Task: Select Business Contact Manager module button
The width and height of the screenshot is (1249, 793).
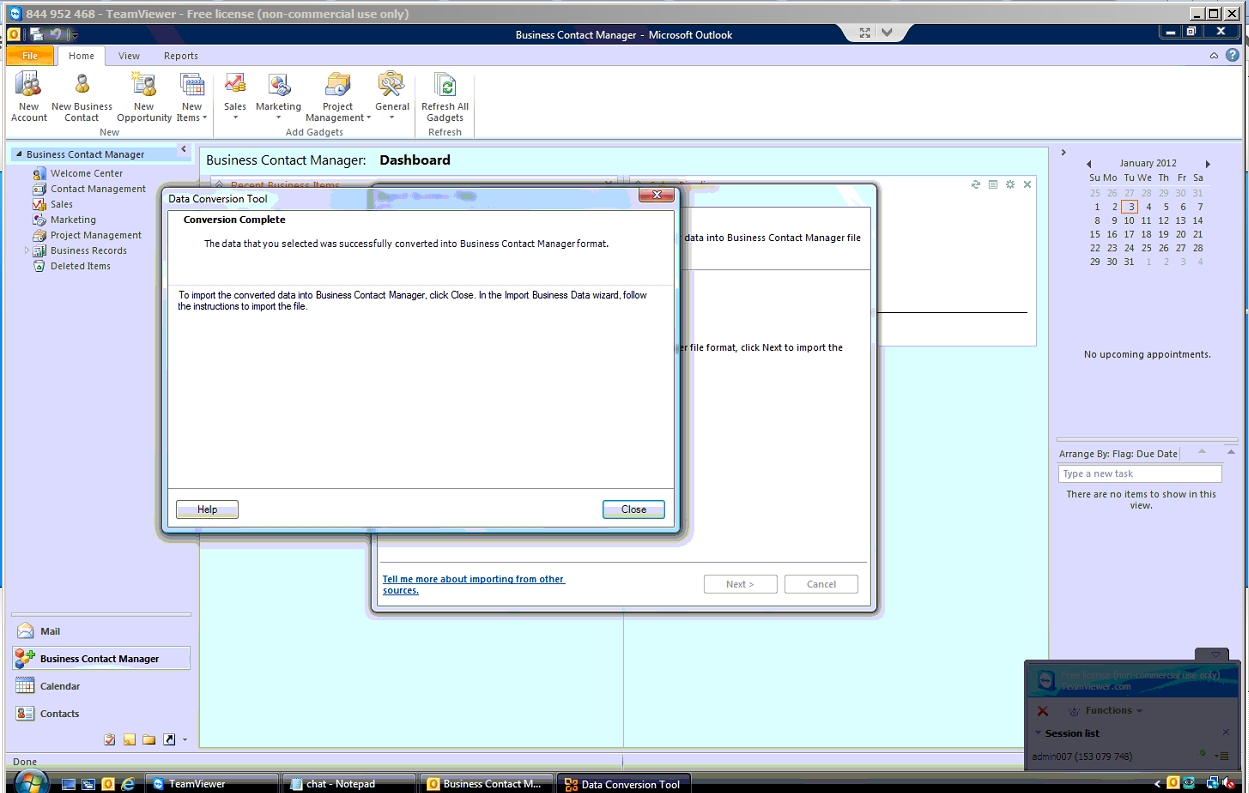Action: (100, 658)
